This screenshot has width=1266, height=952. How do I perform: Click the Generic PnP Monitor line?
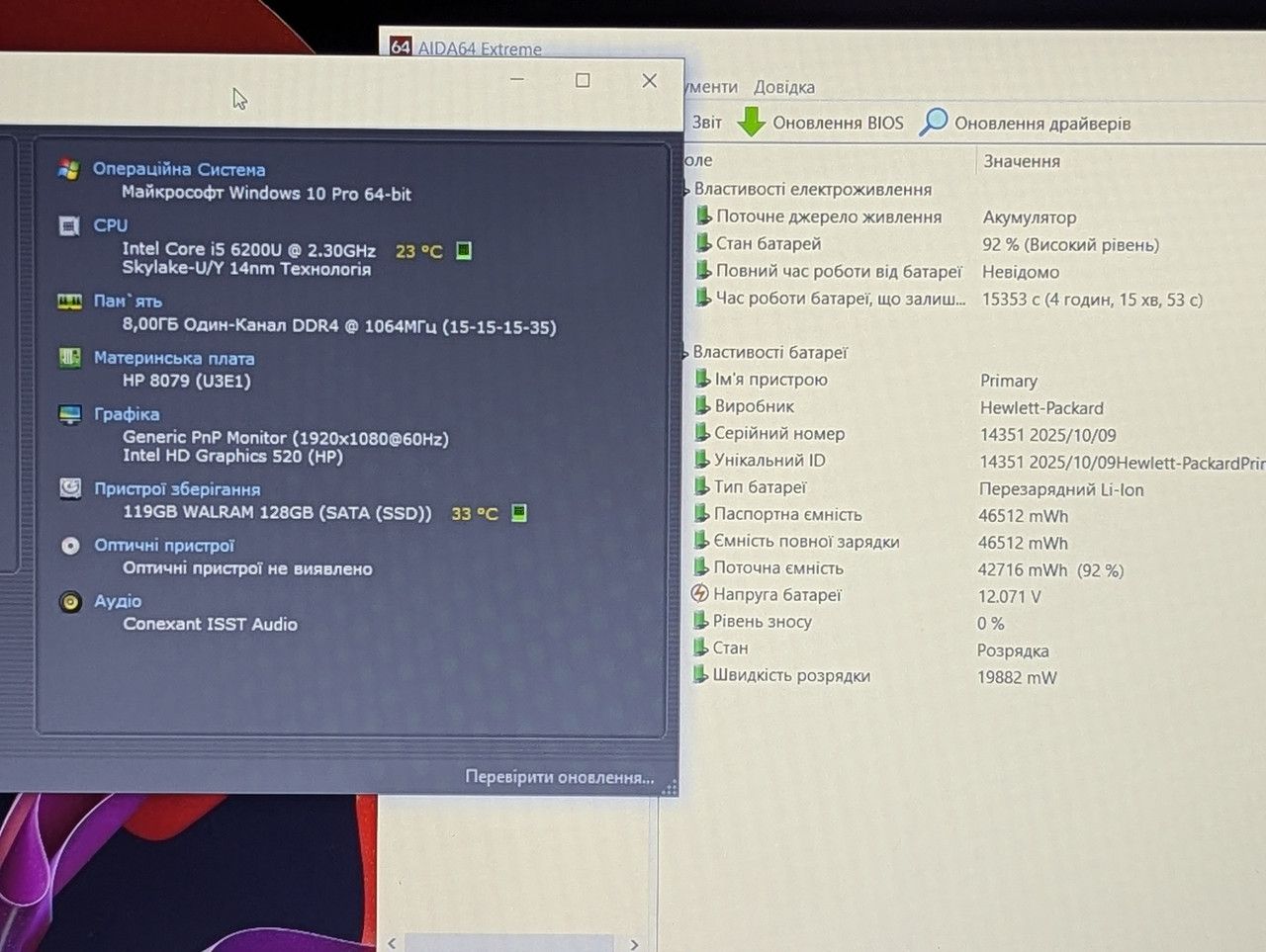pos(286,438)
